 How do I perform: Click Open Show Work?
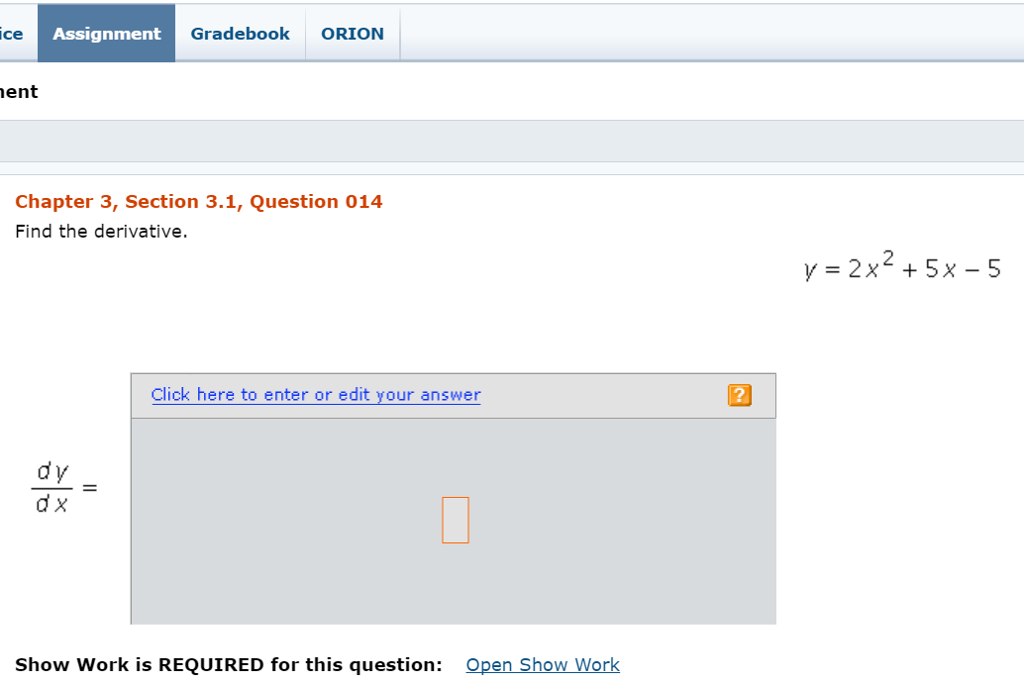tap(542, 664)
